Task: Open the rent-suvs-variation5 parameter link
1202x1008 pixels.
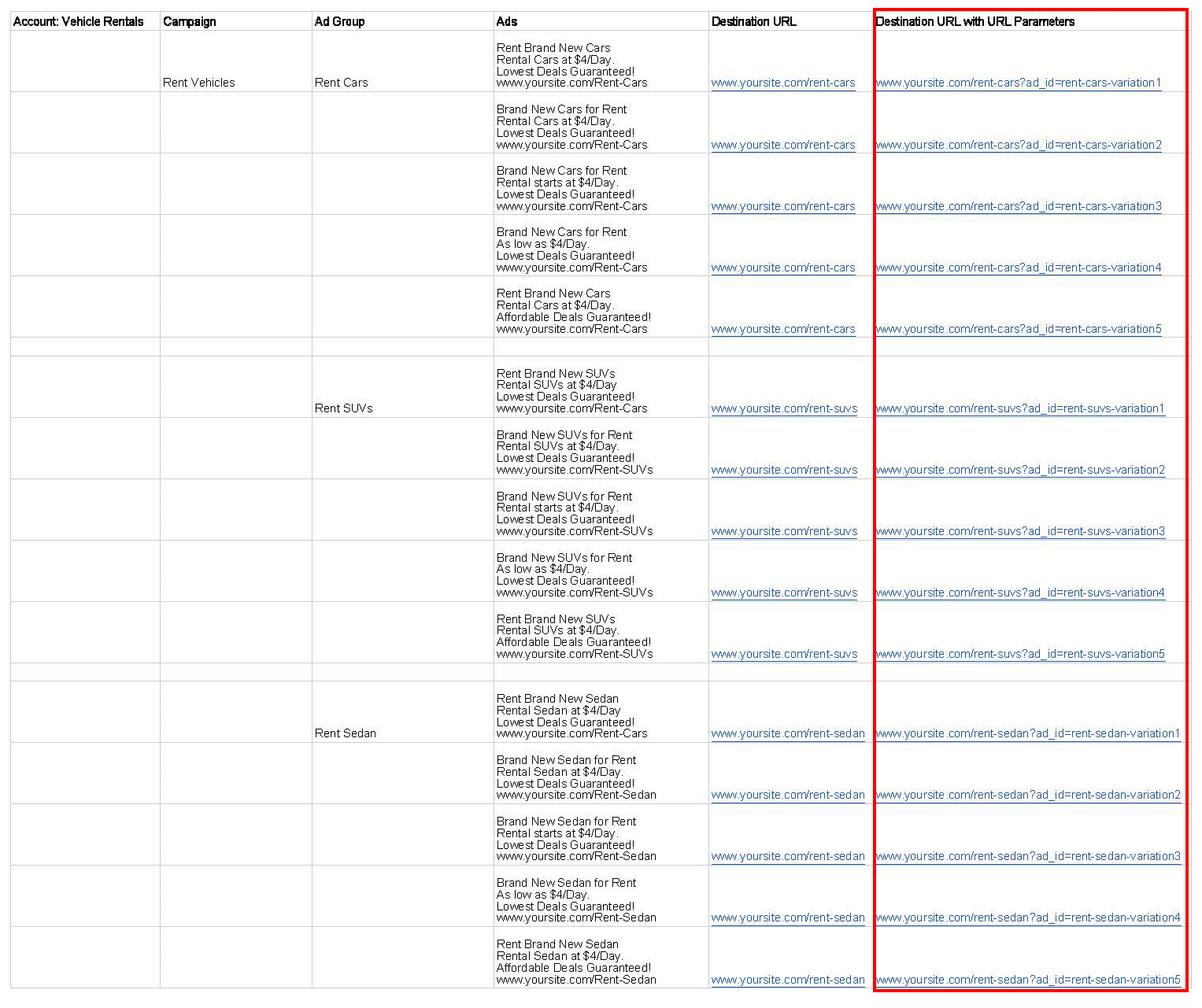Action: (x=1020, y=654)
